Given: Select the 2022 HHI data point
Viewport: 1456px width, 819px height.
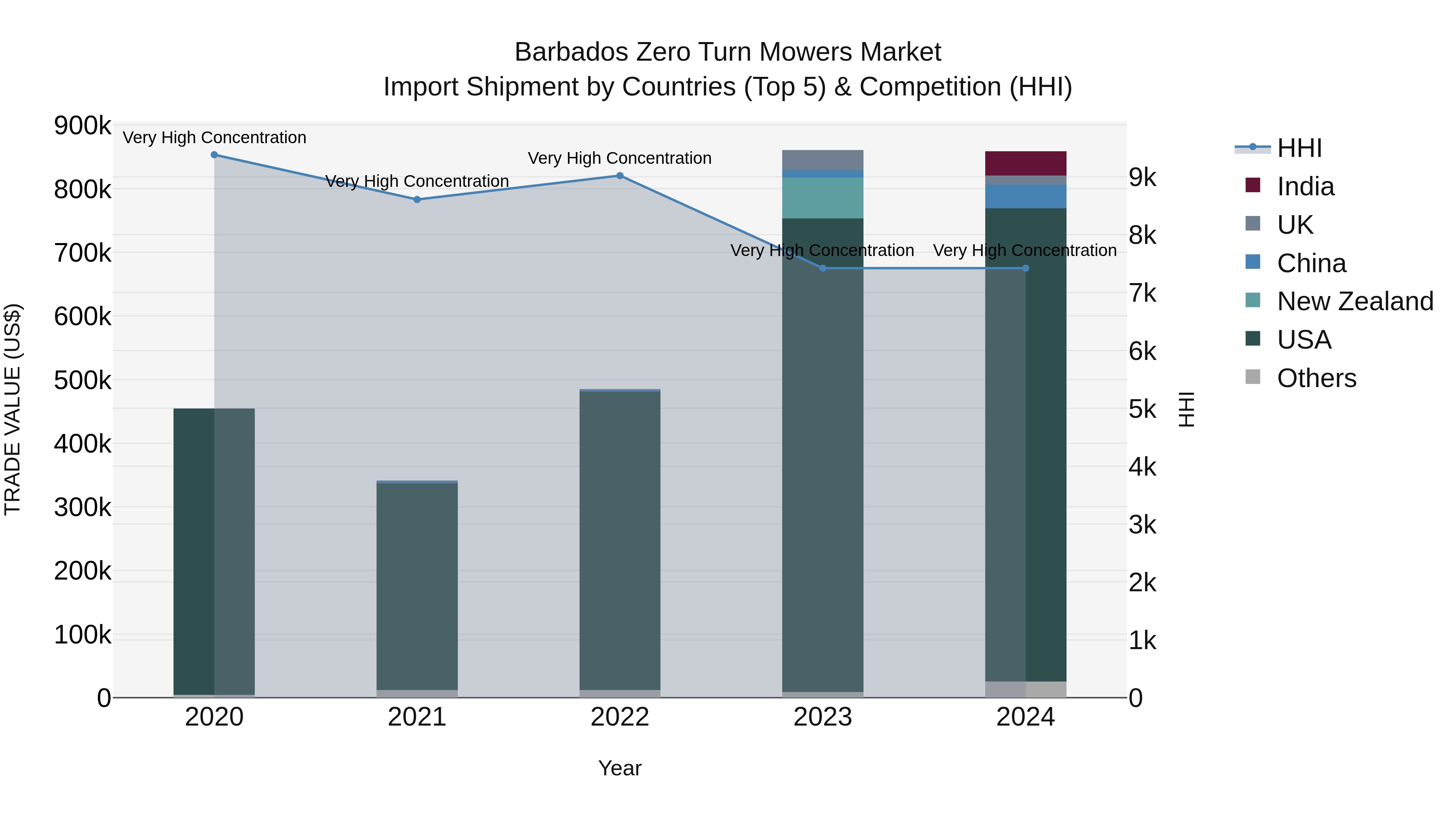Looking at the screenshot, I should point(620,176).
